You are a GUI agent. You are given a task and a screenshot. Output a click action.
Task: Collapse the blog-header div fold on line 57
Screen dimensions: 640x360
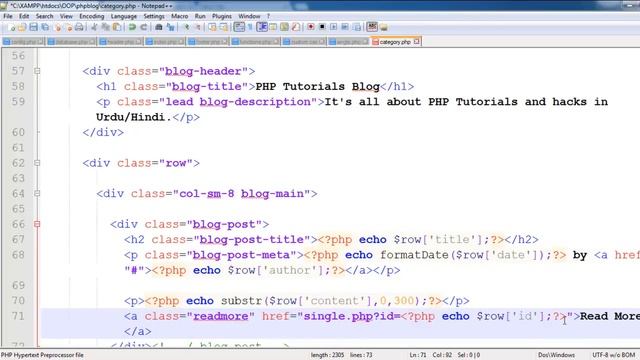click(37, 71)
